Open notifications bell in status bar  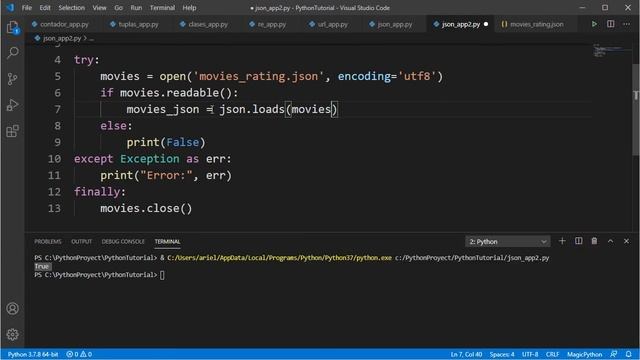(629, 354)
